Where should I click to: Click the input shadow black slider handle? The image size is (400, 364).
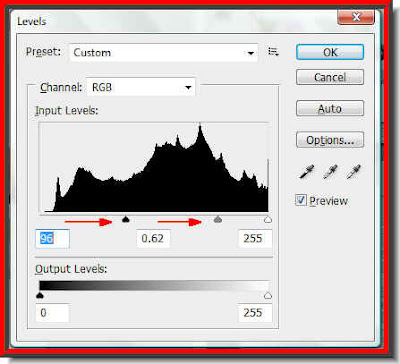point(125,219)
